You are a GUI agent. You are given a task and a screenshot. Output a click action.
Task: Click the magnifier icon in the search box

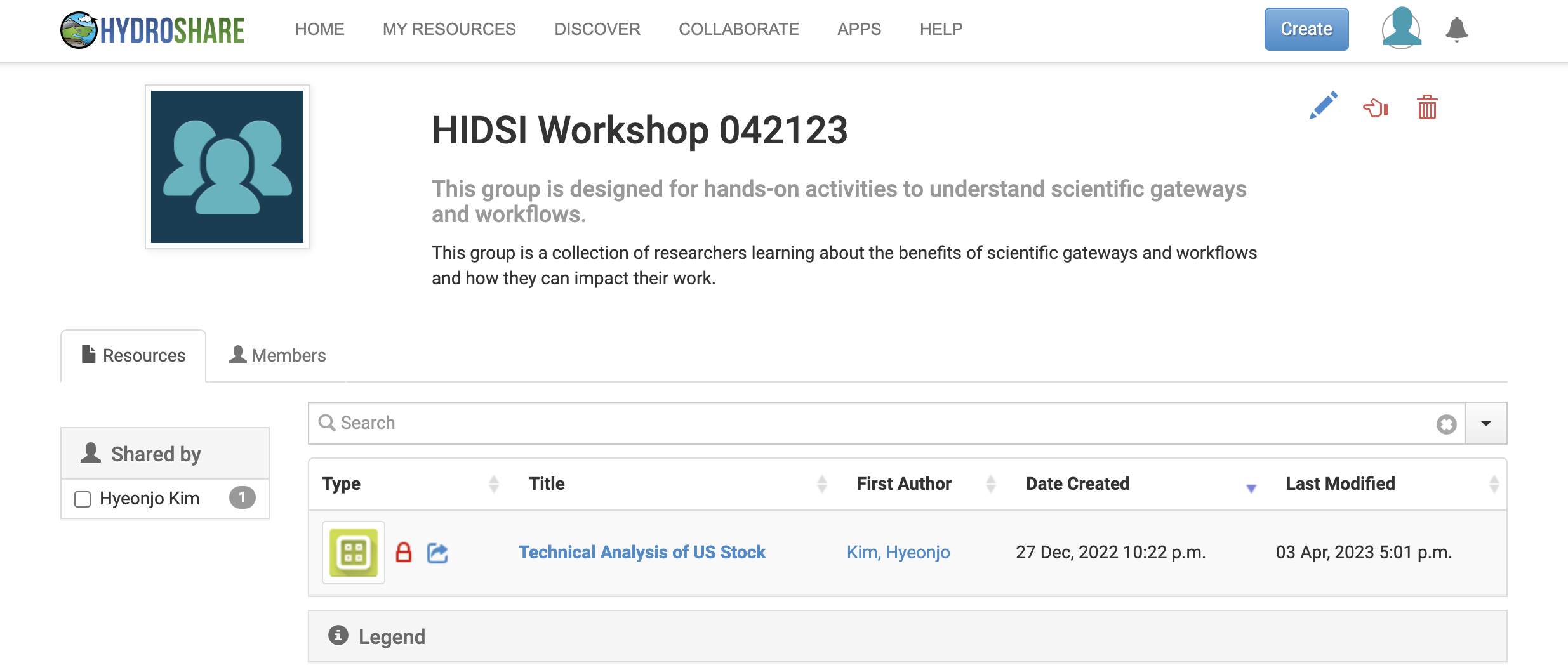pyautogui.click(x=327, y=423)
